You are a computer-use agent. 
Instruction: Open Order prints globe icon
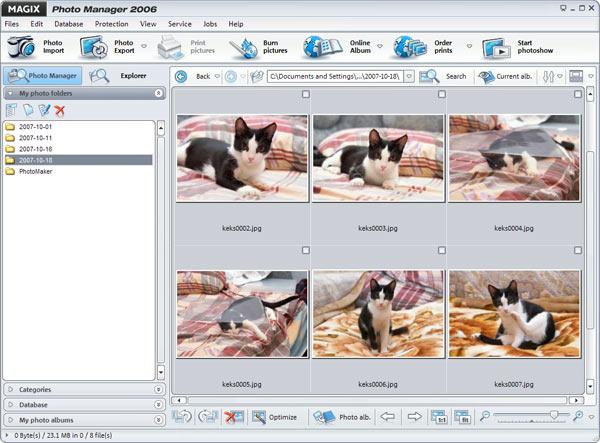pyautogui.click(x=410, y=47)
